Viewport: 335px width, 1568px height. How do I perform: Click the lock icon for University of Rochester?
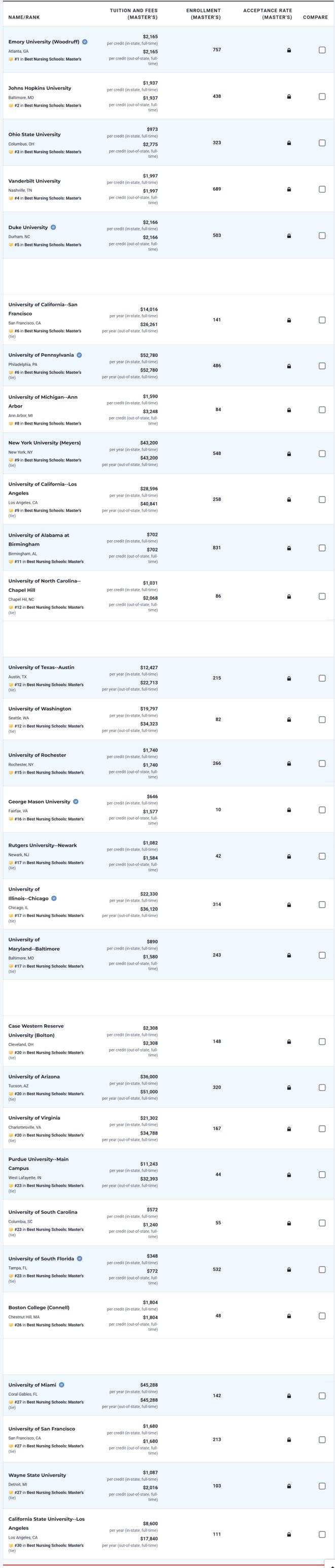(x=289, y=763)
